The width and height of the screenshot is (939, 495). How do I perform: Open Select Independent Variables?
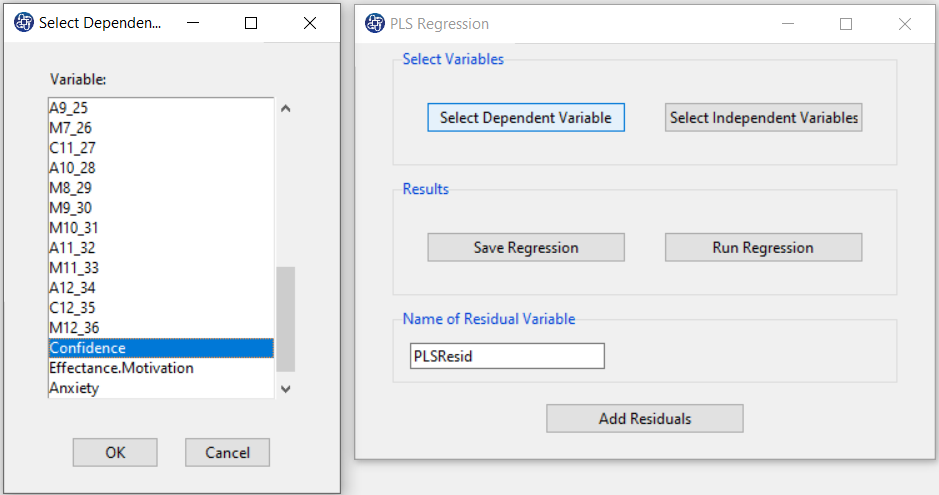pos(764,117)
